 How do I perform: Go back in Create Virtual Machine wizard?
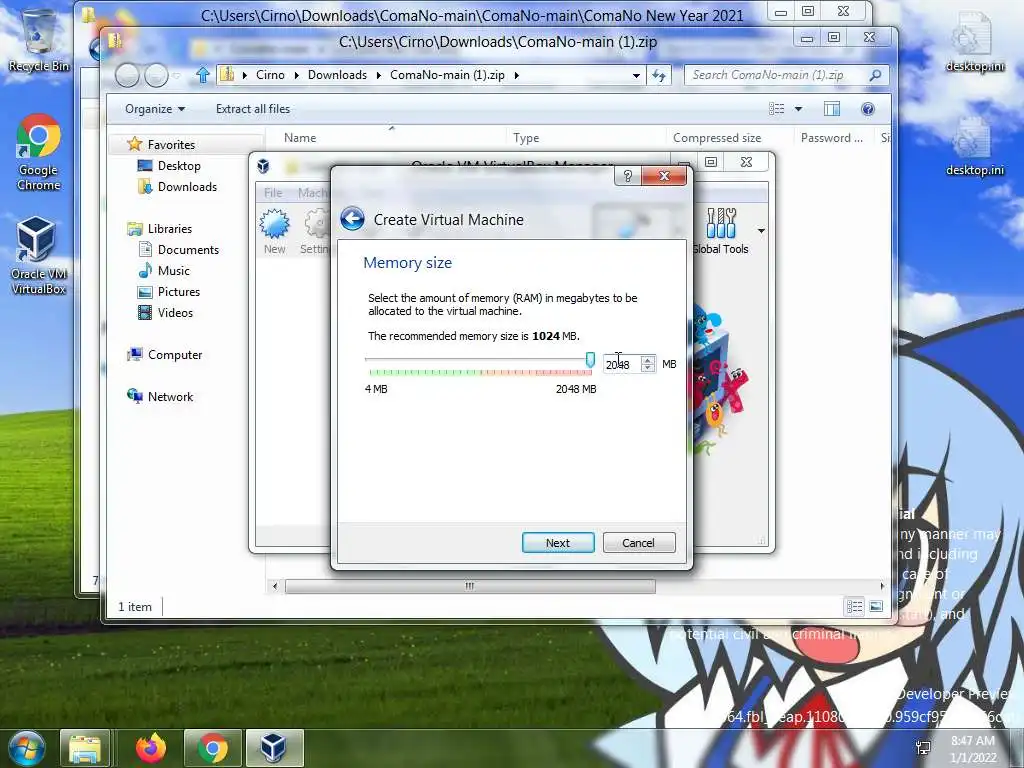point(352,219)
